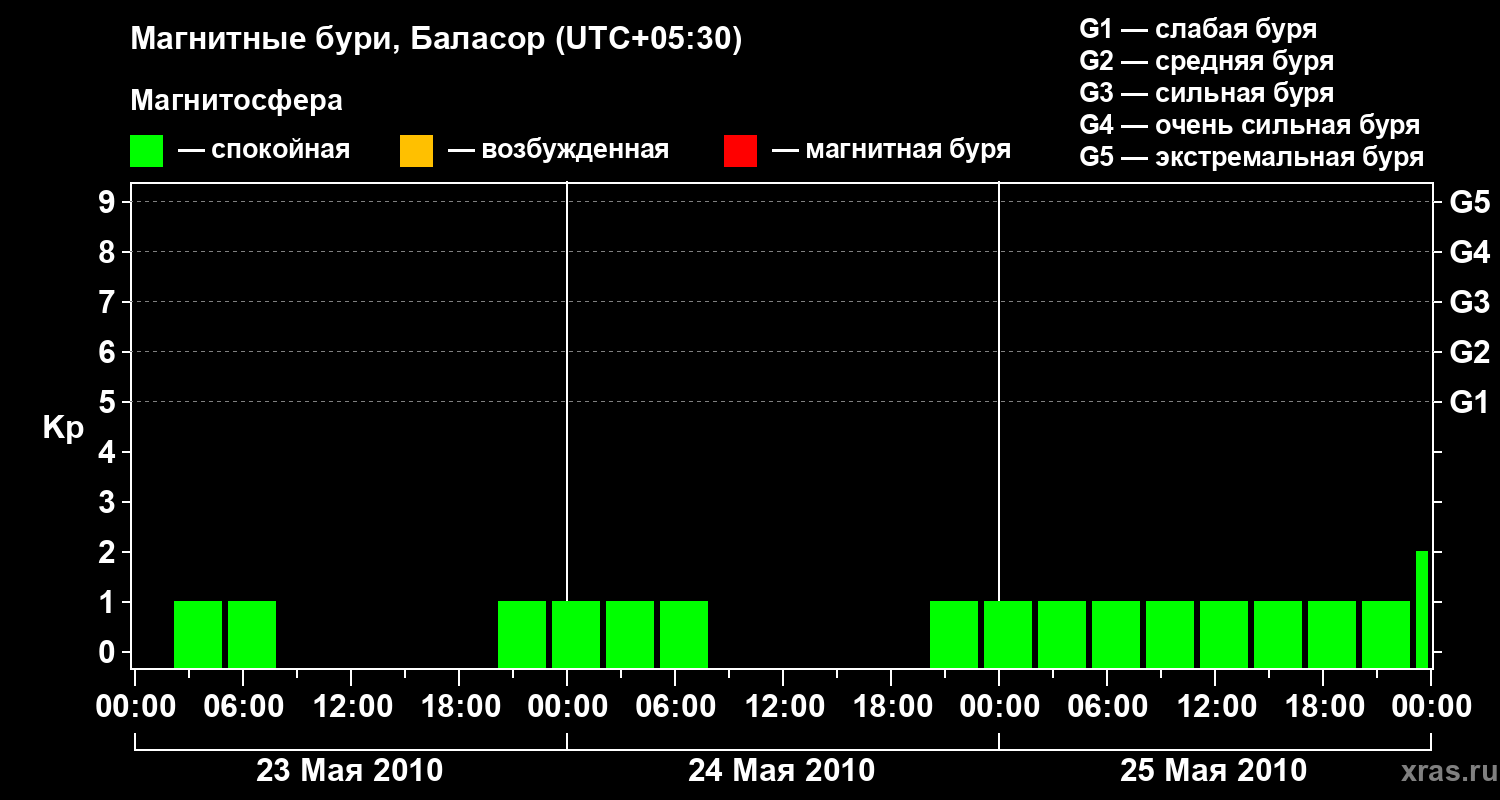The image size is (1500, 800).
Task: Click the red 'магнитная буря' legend swatch
Action: (x=740, y=151)
